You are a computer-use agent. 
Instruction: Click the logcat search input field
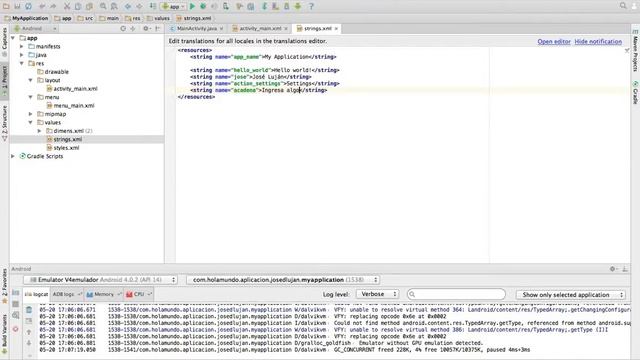tap(456, 294)
